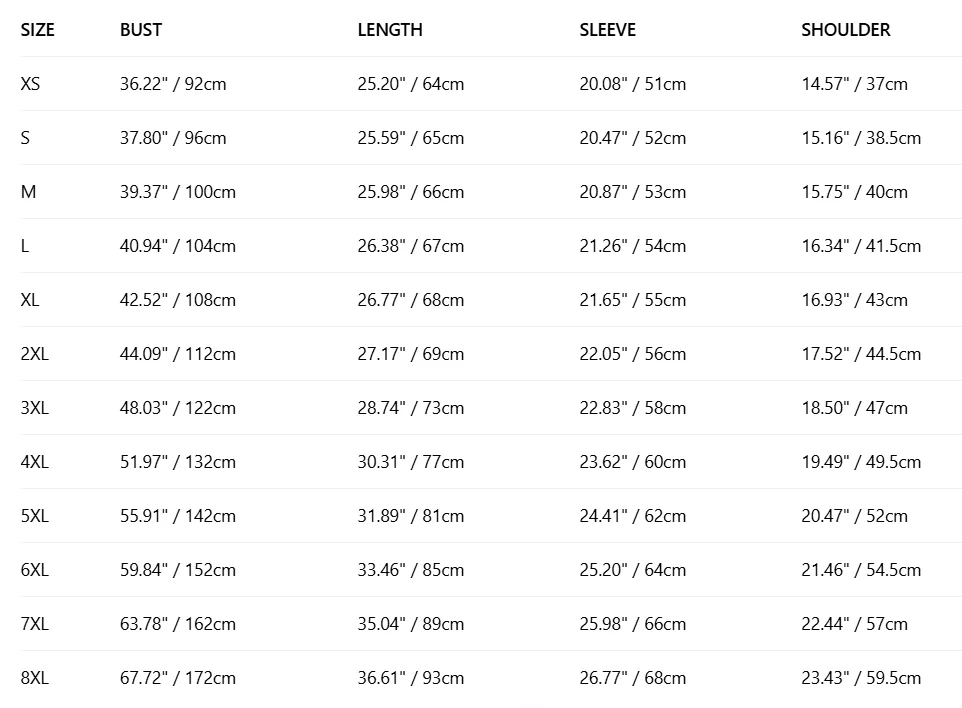Image resolution: width=962 pixels, height=708 pixels.
Task: Select the LENGTH column header
Action: 390,29
